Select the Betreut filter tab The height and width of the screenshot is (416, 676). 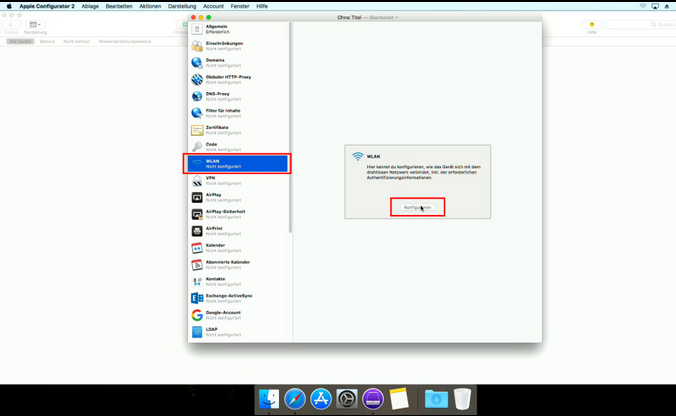coord(47,41)
